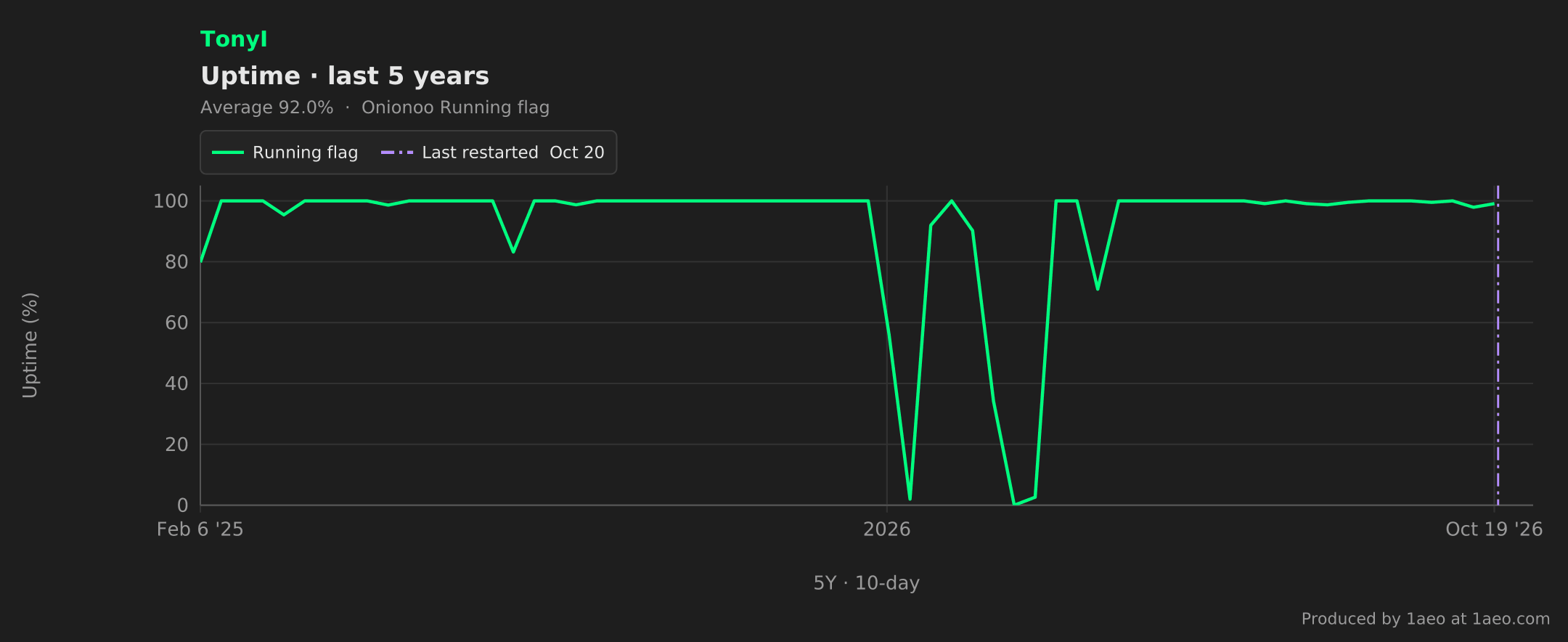The width and height of the screenshot is (1568, 642).
Task: Toggle the Running flag legend entry
Action: point(285,153)
